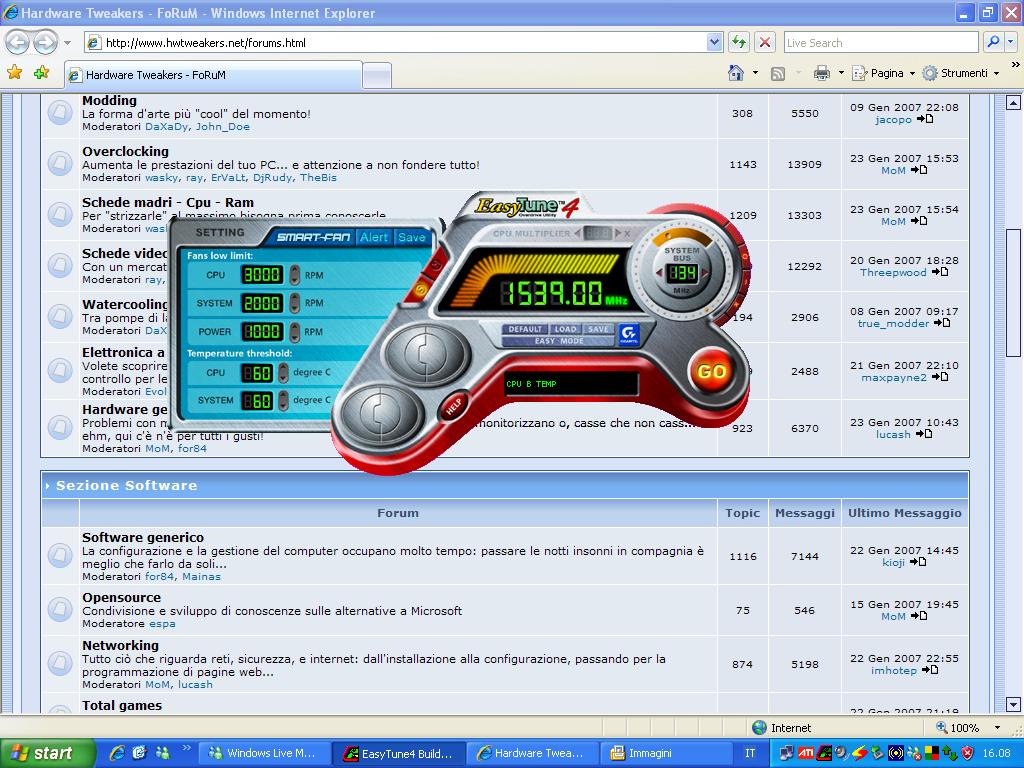Go back with the browser Back arrow
The height and width of the screenshot is (768, 1024).
[x=18, y=43]
